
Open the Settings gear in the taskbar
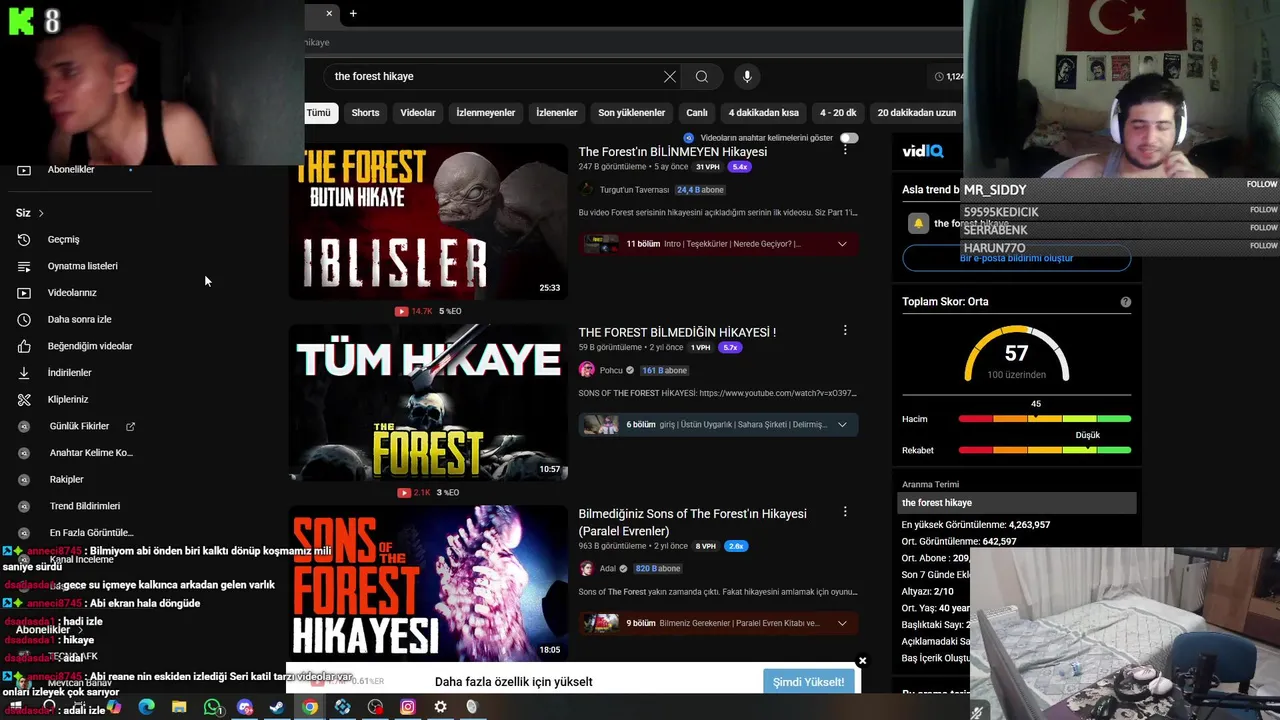point(440,707)
